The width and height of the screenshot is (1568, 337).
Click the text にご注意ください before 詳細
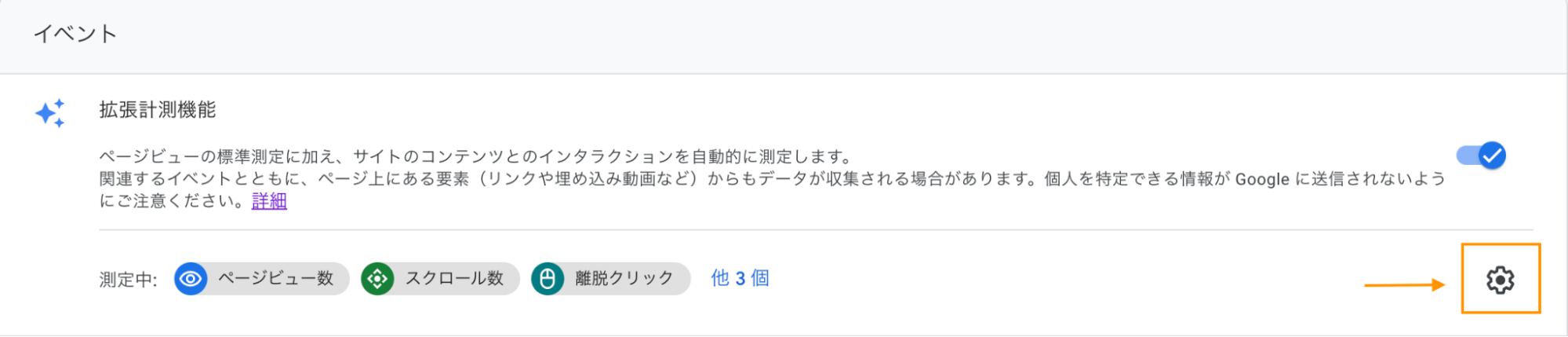[173, 201]
